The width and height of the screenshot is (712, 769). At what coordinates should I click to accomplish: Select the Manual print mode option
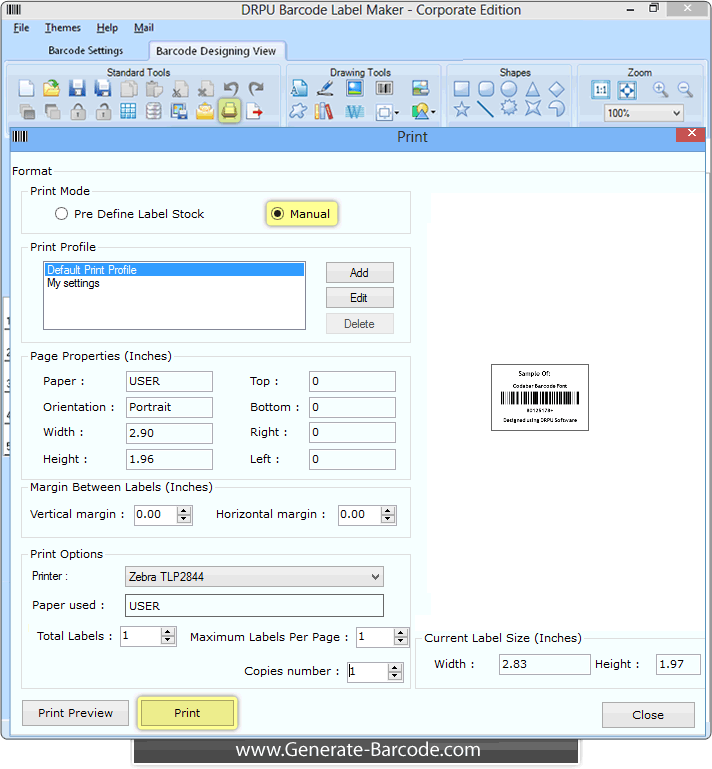click(278, 214)
